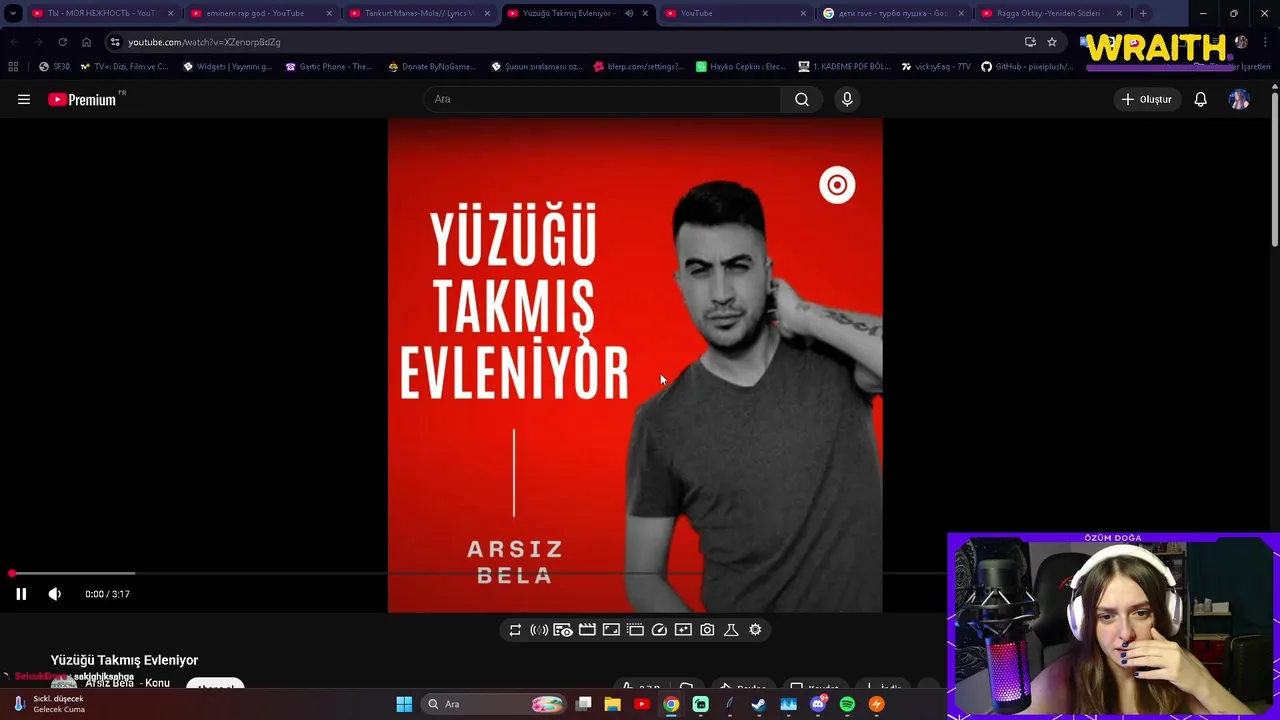Open the weather widget Sıckl. düşecek
This screenshot has height=720, width=1280.
pos(50,704)
